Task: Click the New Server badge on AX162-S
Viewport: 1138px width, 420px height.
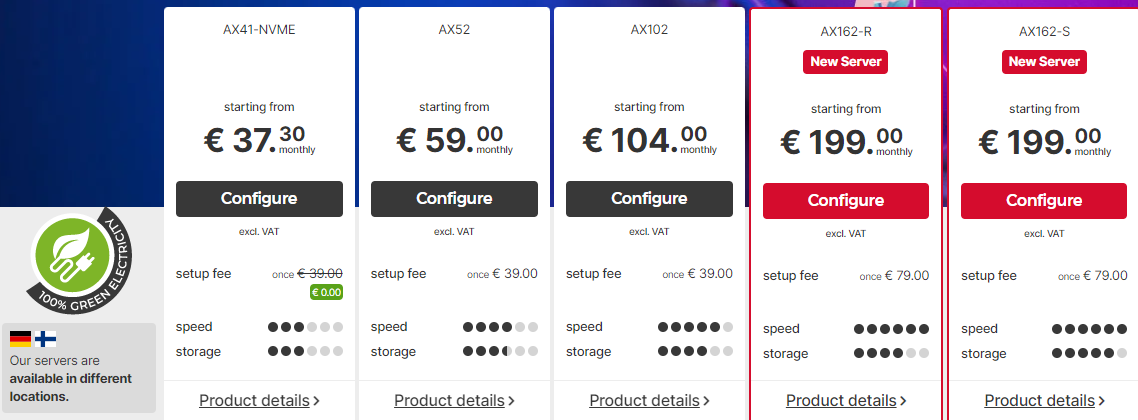Action: (x=1044, y=62)
